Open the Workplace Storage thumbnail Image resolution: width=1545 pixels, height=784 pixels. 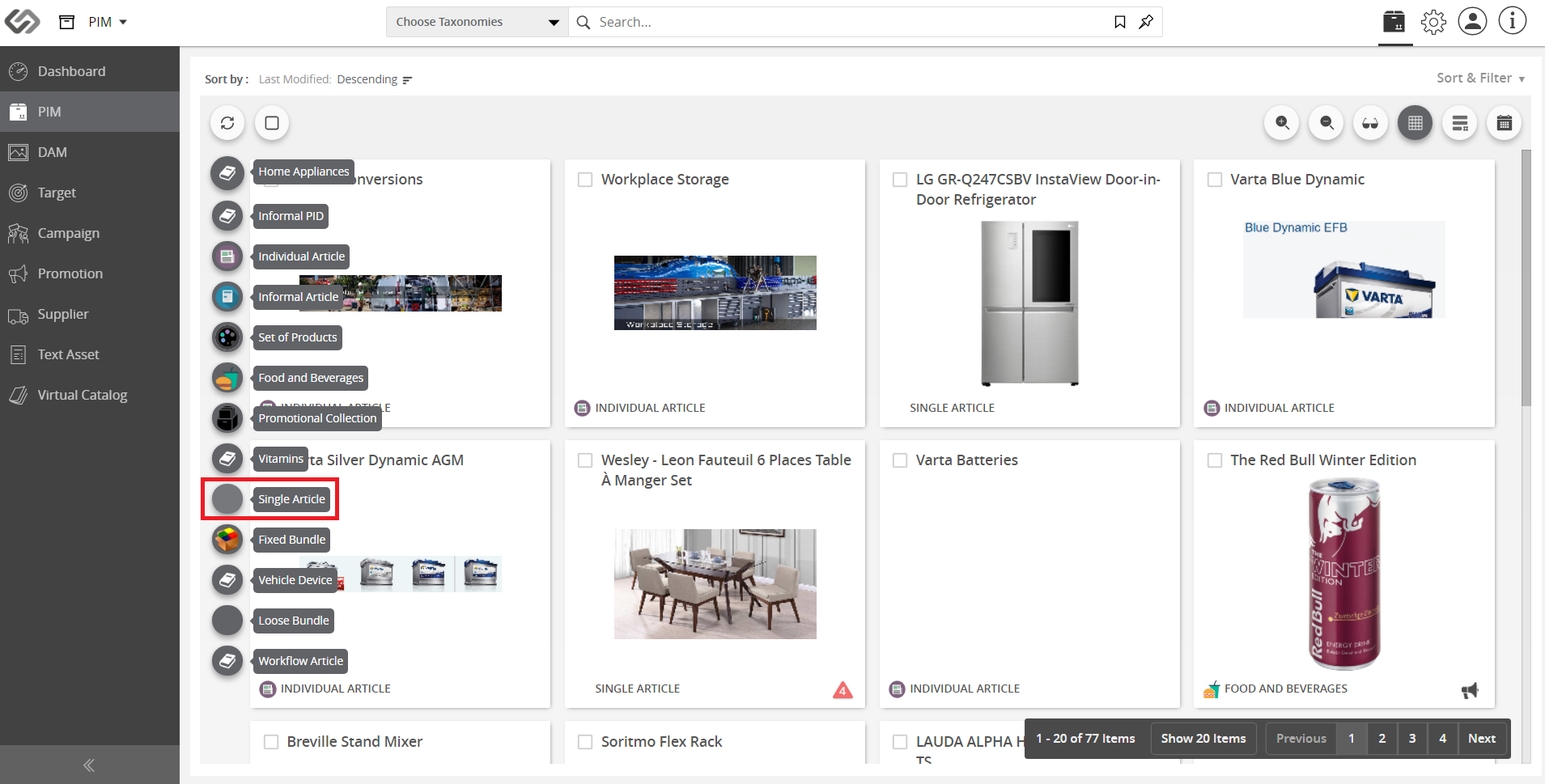tap(715, 293)
